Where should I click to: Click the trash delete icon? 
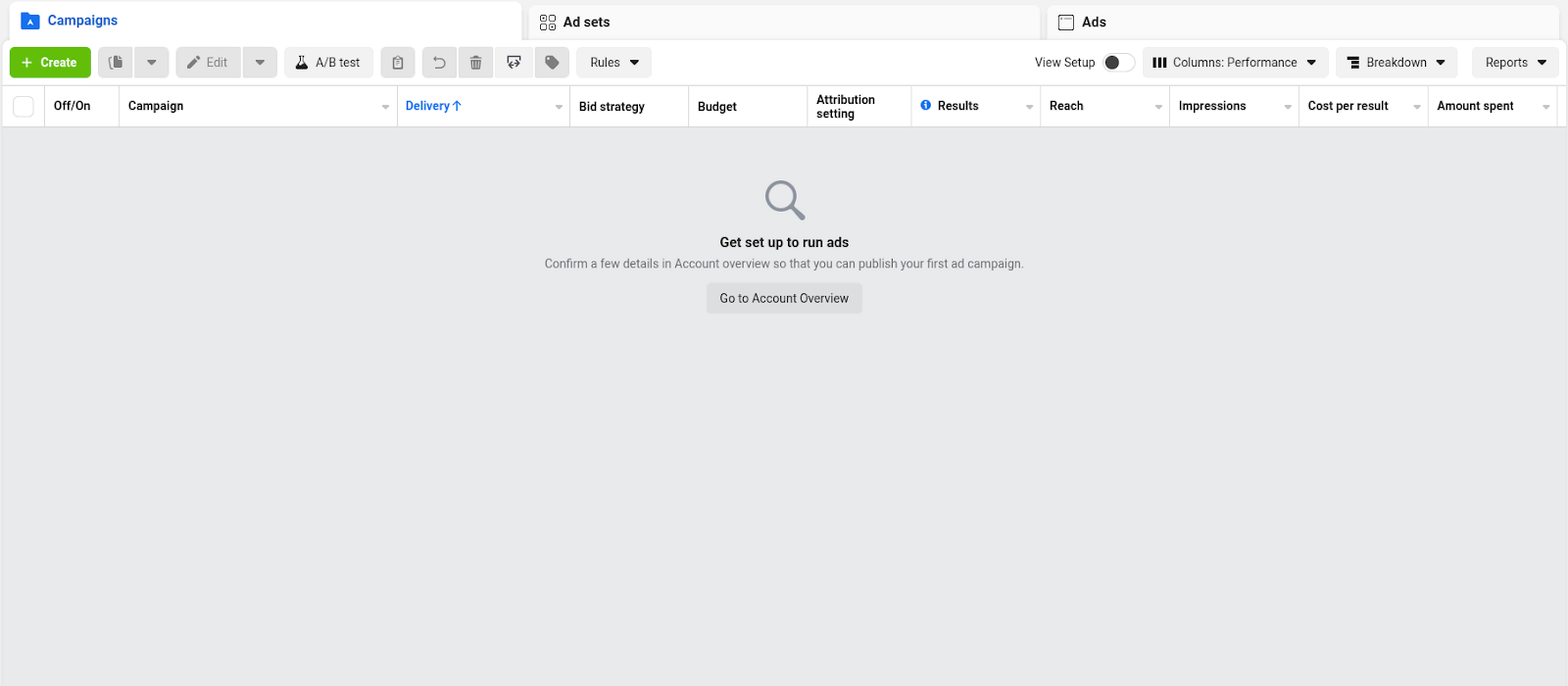pyautogui.click(x=476, y=63)
